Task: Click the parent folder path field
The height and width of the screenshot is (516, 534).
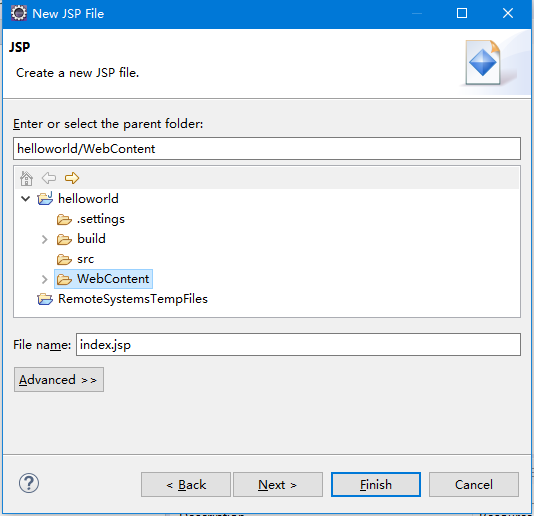Action: click(267, 148)
